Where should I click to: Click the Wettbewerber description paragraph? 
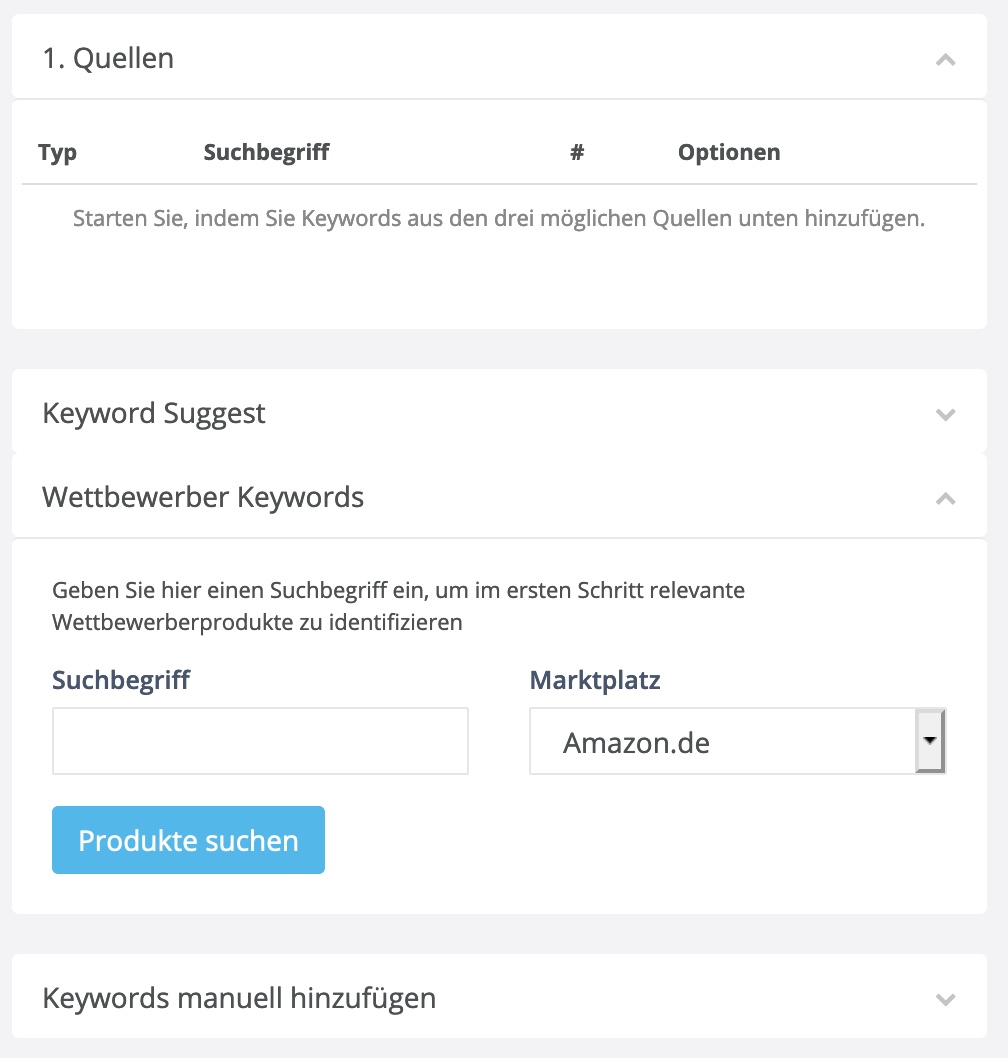pyautogui.click(x=398, y=606)
